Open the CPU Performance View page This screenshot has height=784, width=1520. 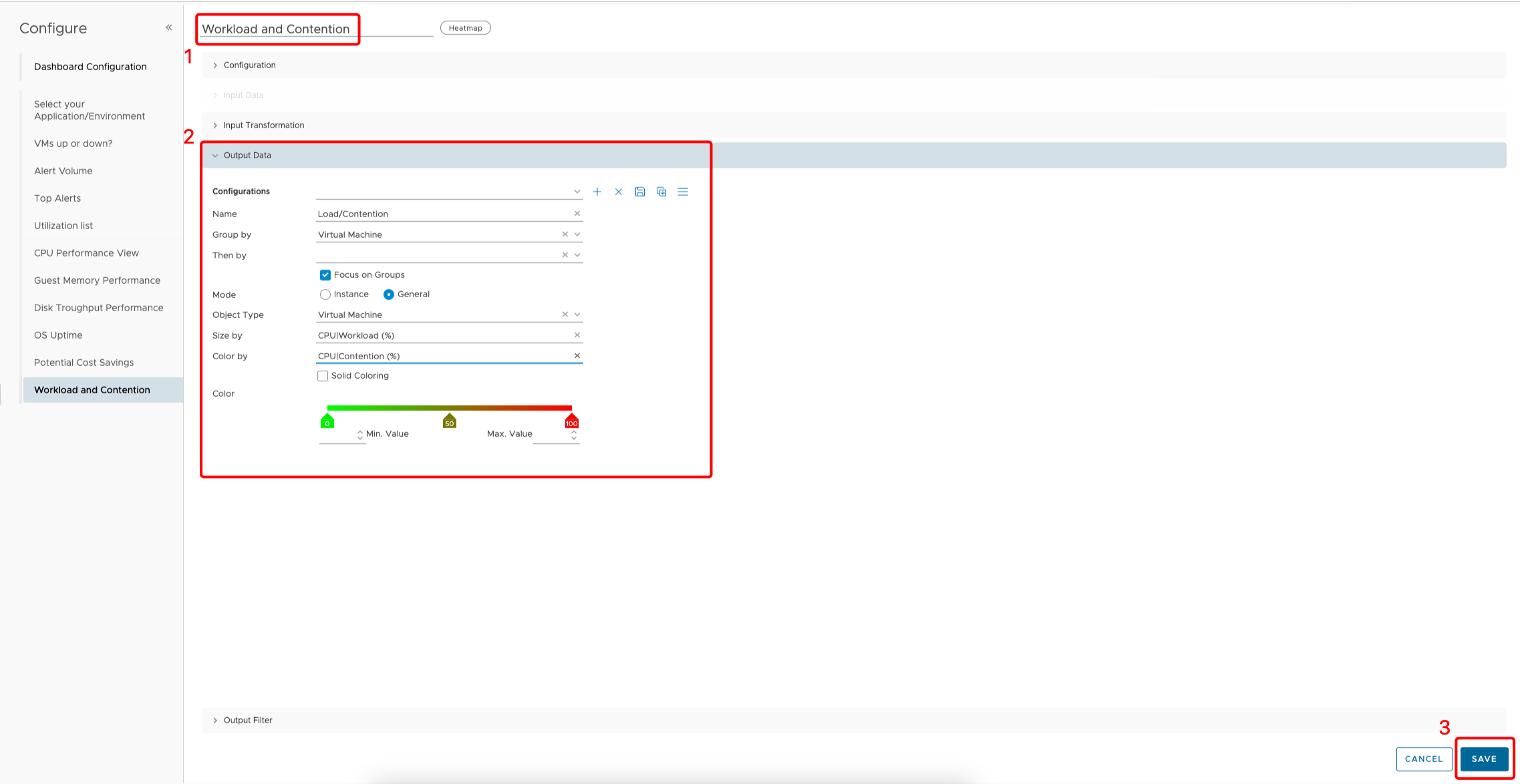pos(86,252)
